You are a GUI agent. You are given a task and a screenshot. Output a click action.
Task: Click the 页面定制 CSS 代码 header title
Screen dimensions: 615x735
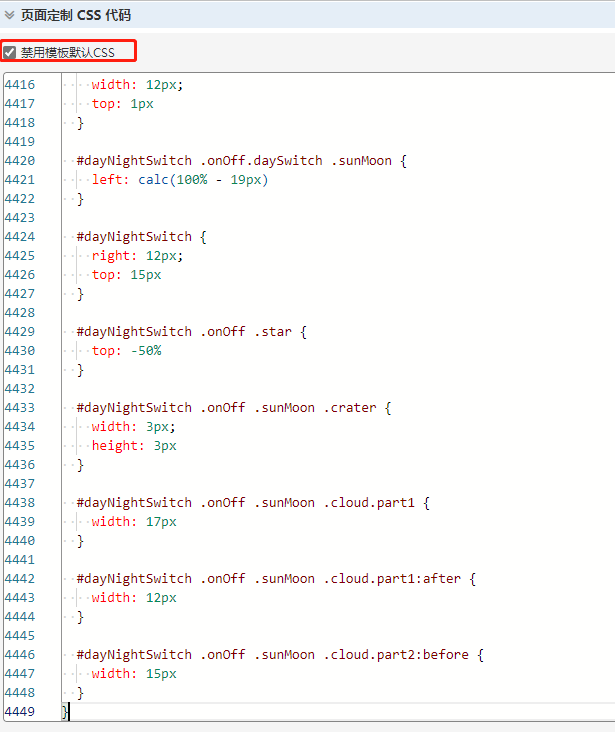(x=76, y=15)
